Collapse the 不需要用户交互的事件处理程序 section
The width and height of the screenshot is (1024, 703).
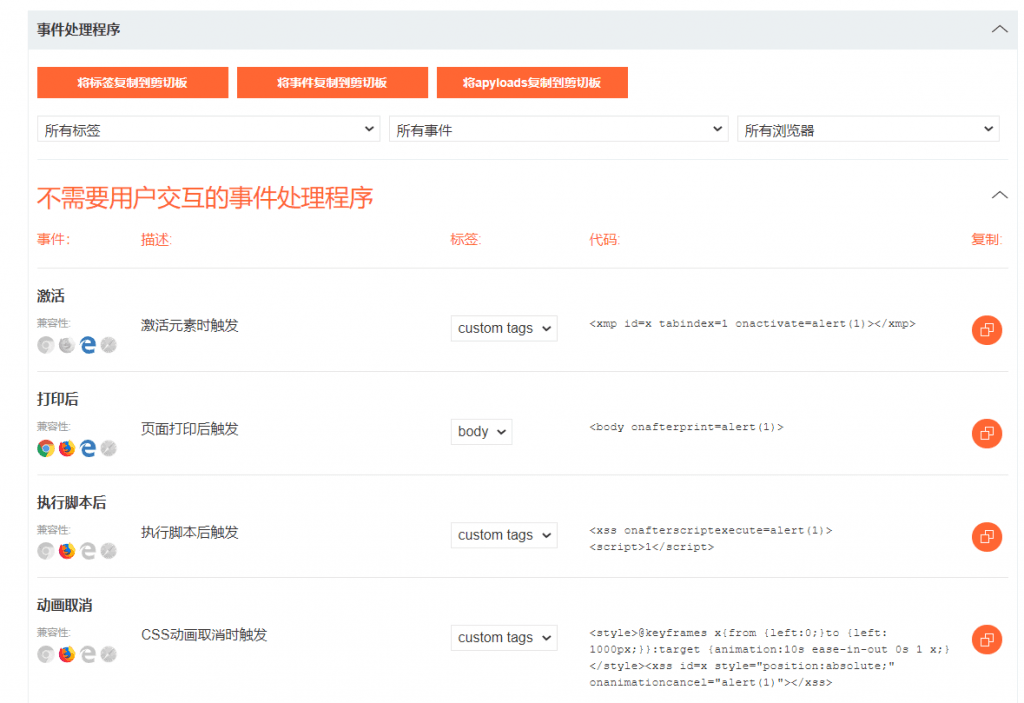coord(999,195)
